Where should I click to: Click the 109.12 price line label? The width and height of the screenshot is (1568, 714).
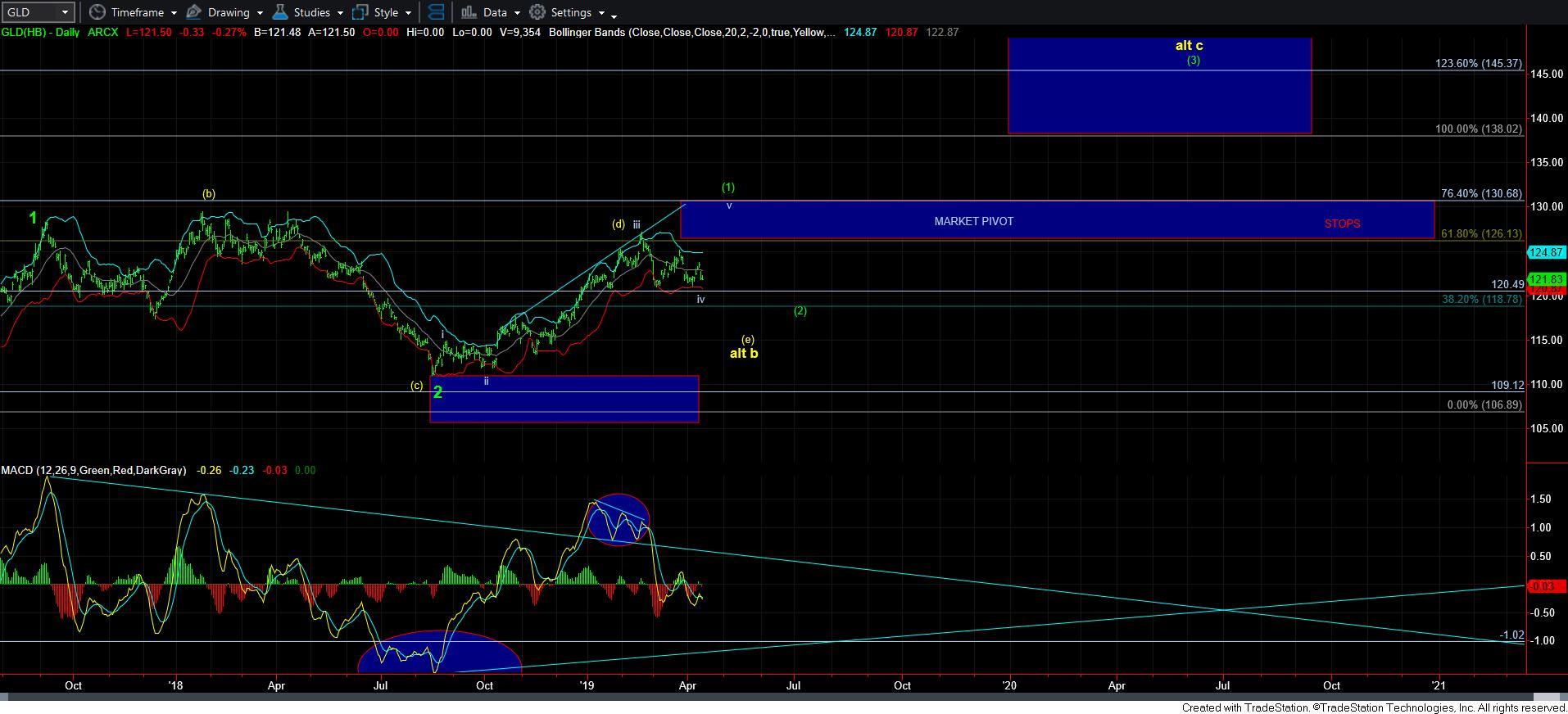coord(1507,385)
